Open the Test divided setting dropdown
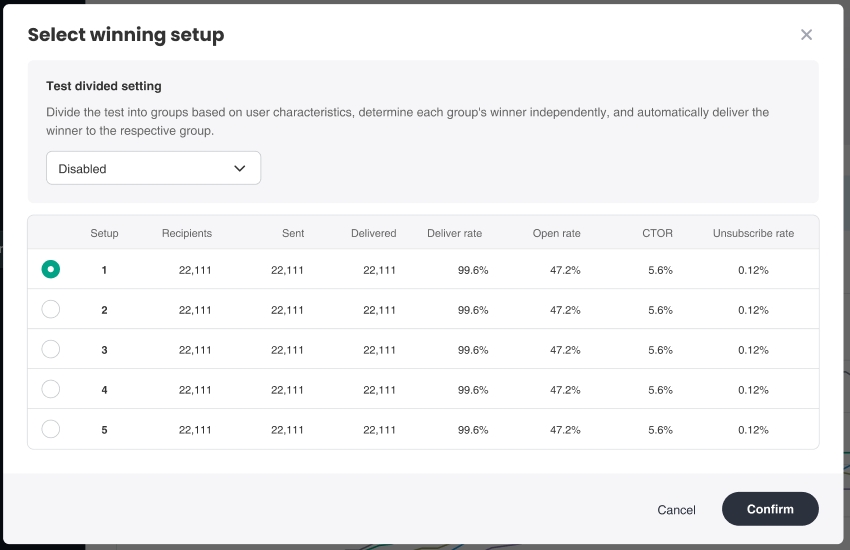This screenshot has height=550, width=850. (x=153, y=168)
